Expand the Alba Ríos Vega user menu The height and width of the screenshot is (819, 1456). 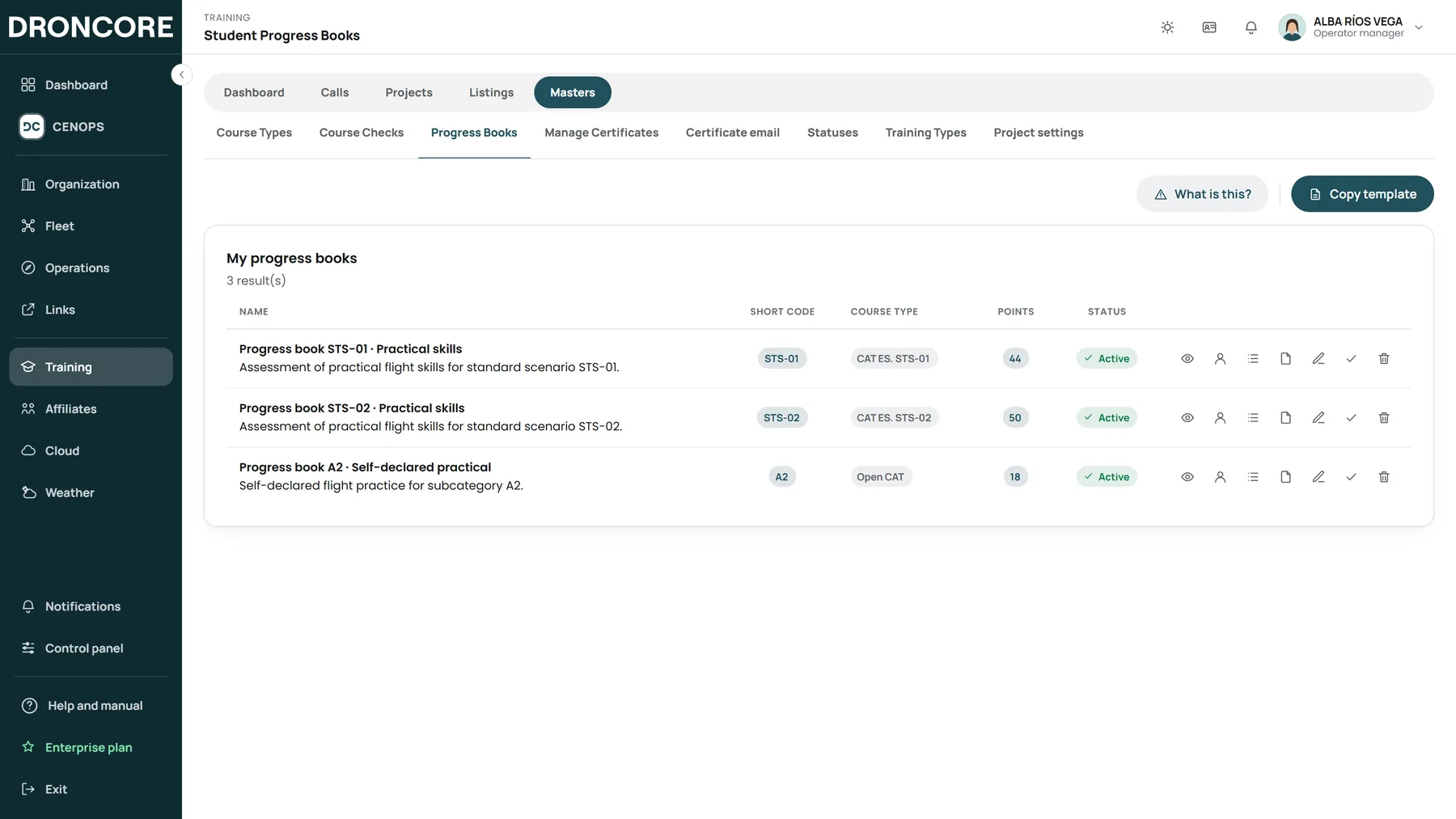(1351, 27)
